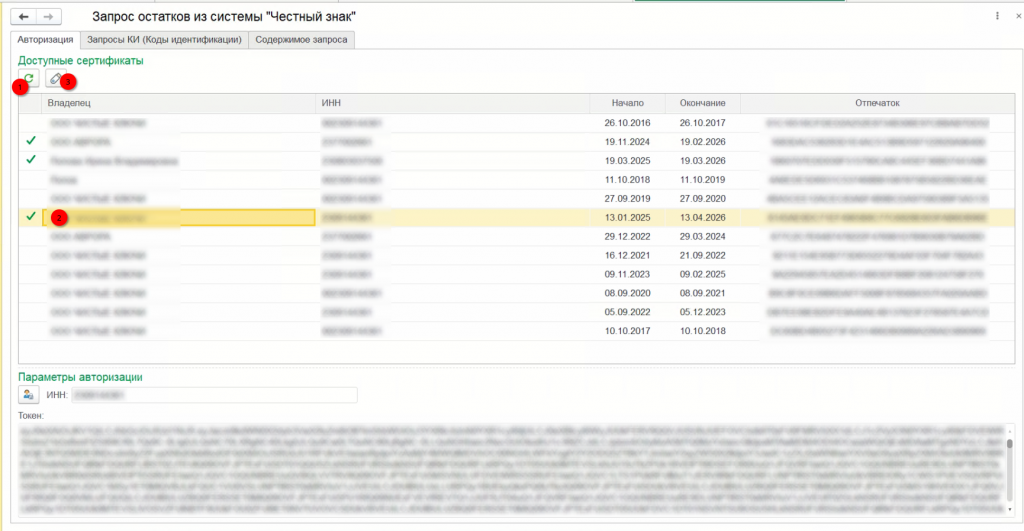Open the three-dot more menu

coord(997,16)
